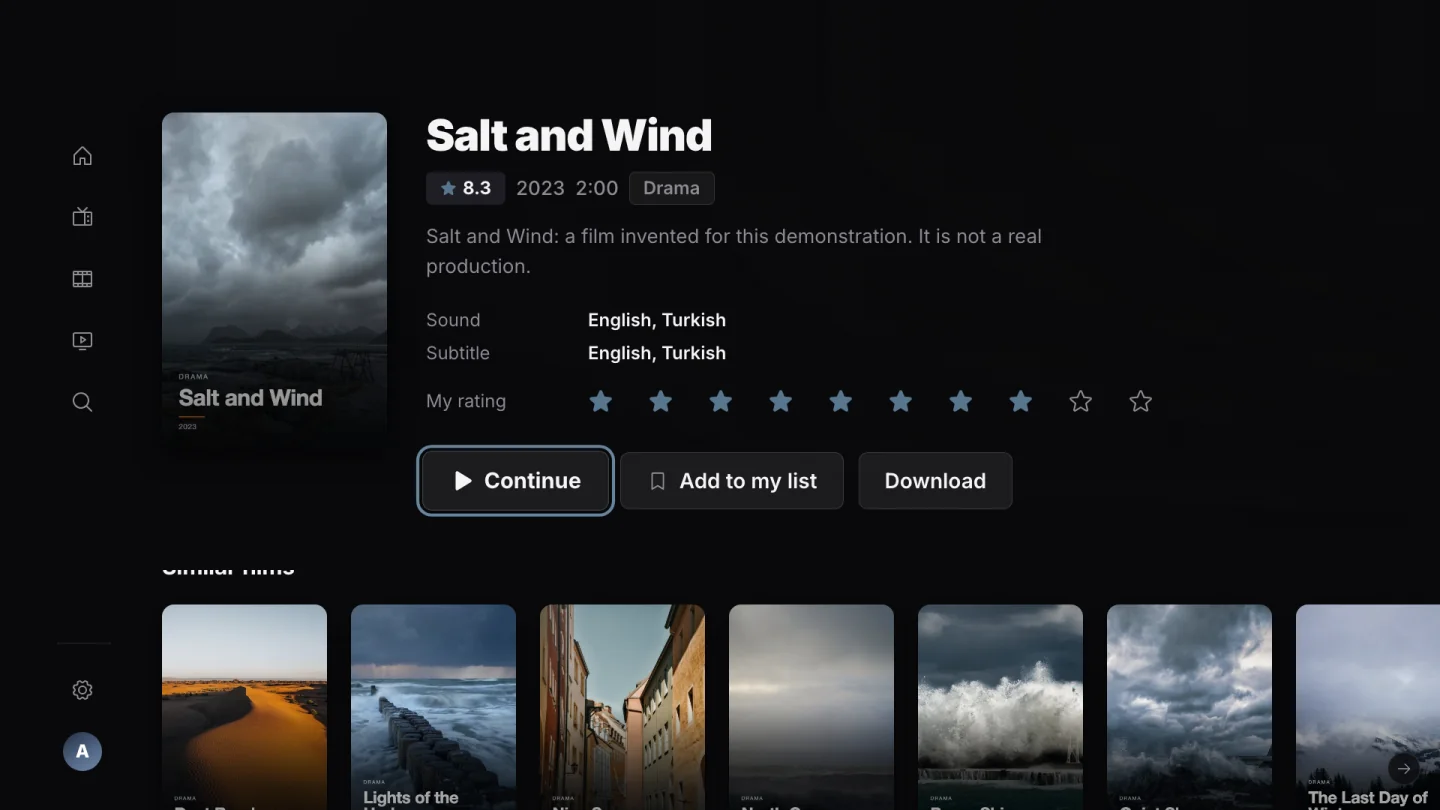Open The Last Day of Winter thumbnail
This screenshot has width=1440, height=810.
click(x=1368, y=707)
